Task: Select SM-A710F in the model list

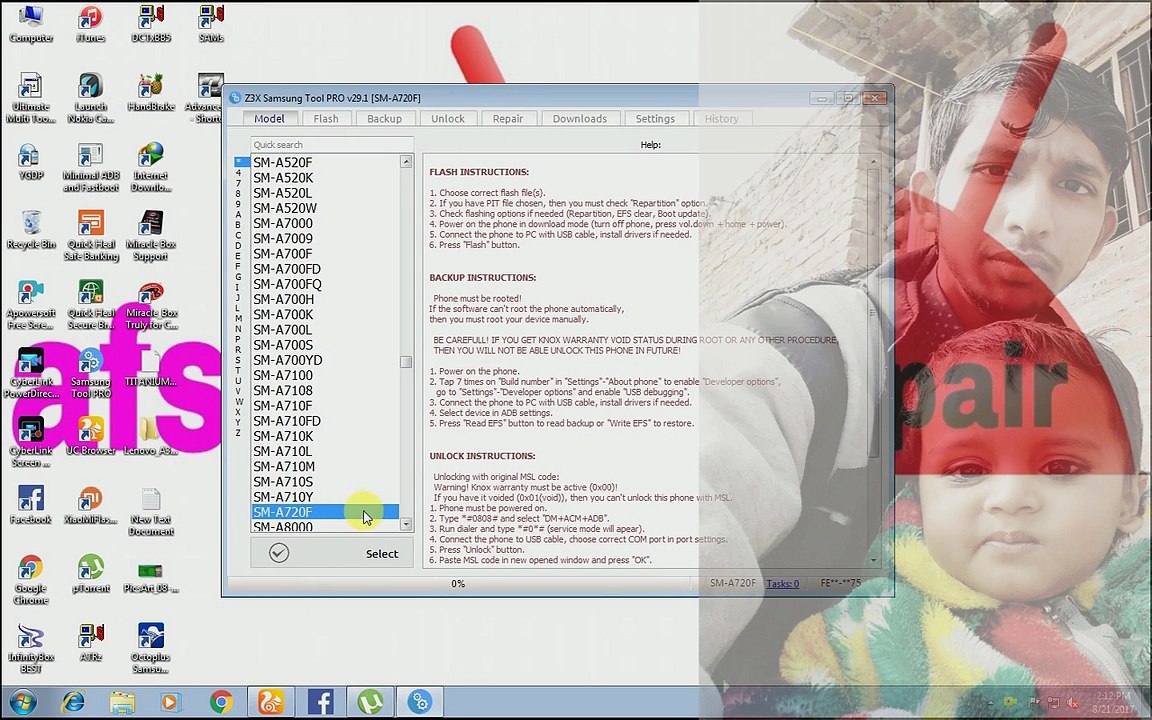Action: [x=283, y=406]
